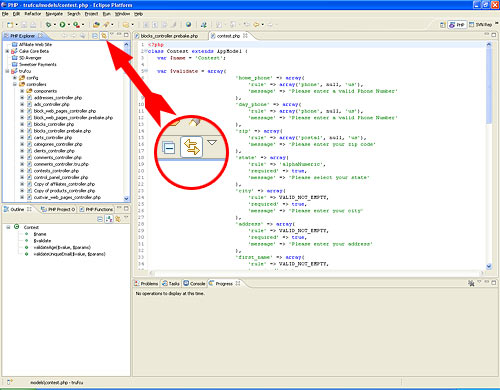
Task: Collapse the Contest class in Outline
Action: (x=8, y=227)
